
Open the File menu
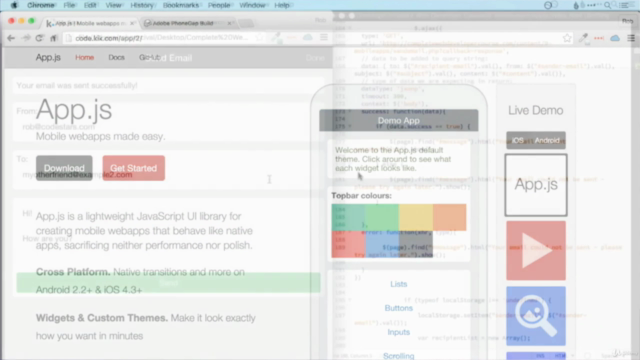tap(69, 5)
